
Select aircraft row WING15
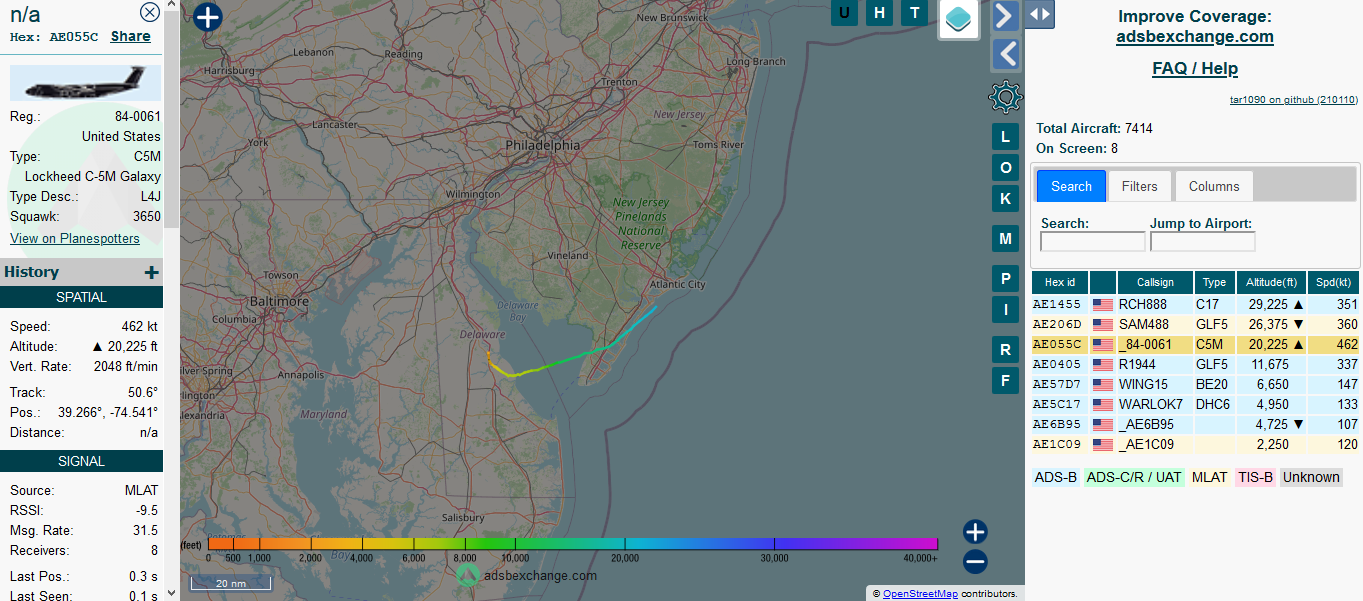coord(1196,385)
